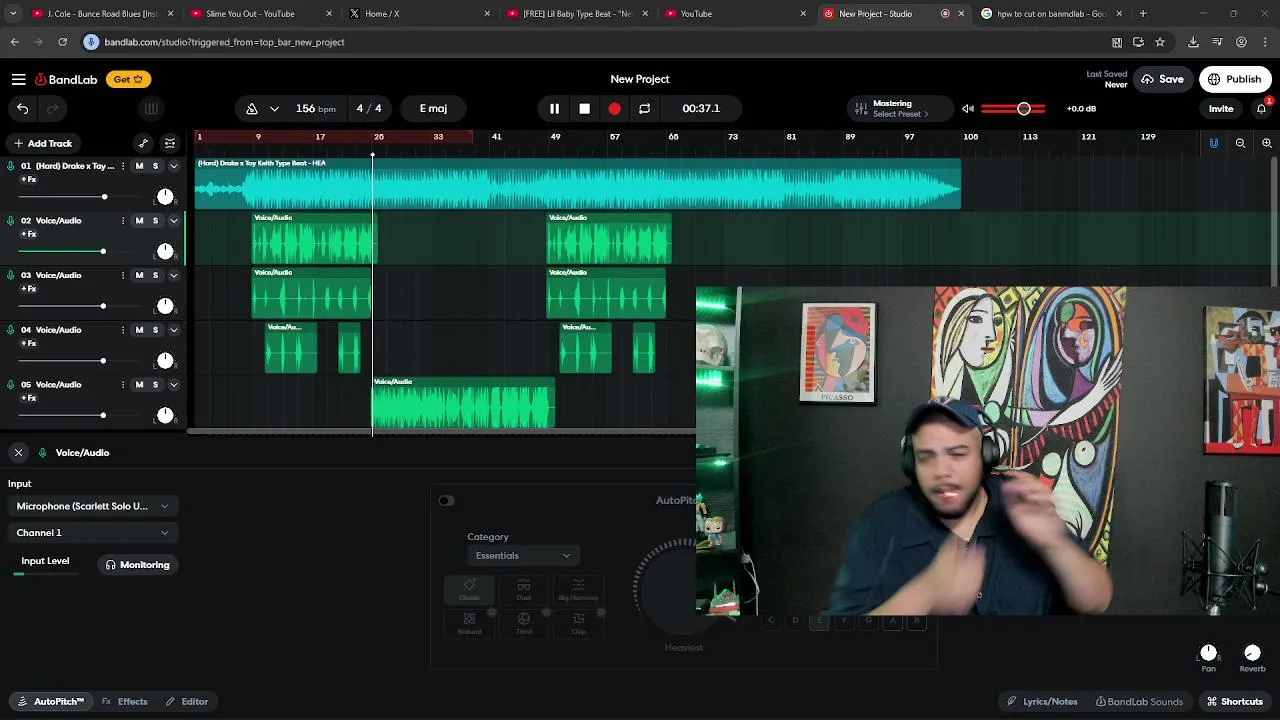The width and height of the screenshot is (1280, 720).
Task: Toggle the magnet snap-to-grid icon
Action: (x=1214, y=143)
